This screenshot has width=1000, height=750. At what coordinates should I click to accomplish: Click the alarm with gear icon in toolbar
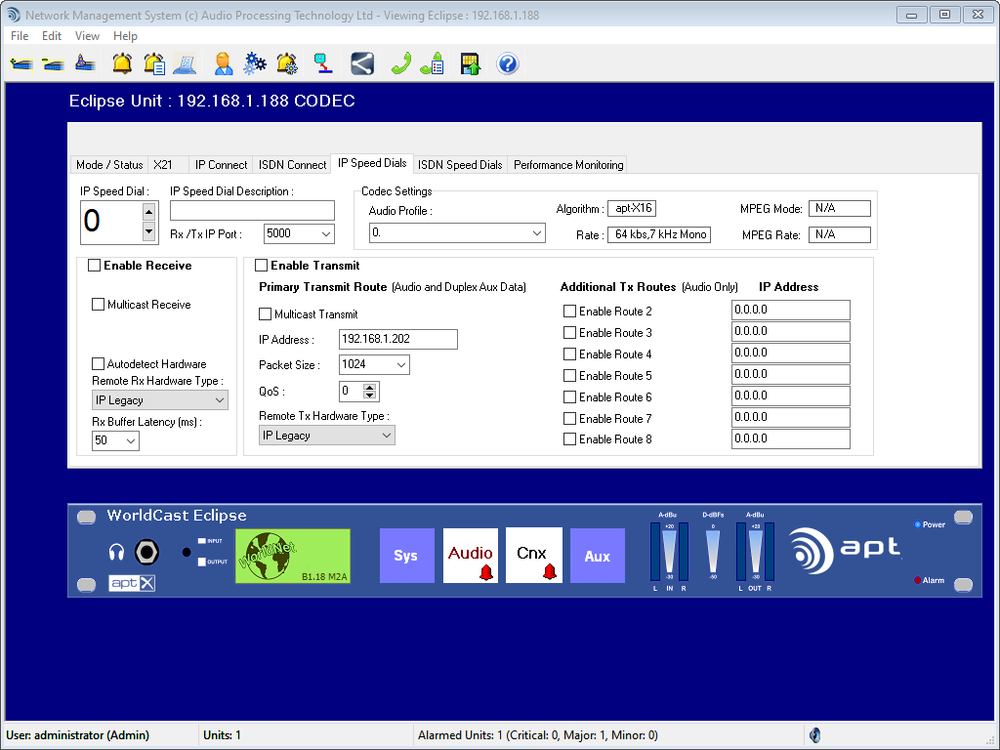[287, 63]
